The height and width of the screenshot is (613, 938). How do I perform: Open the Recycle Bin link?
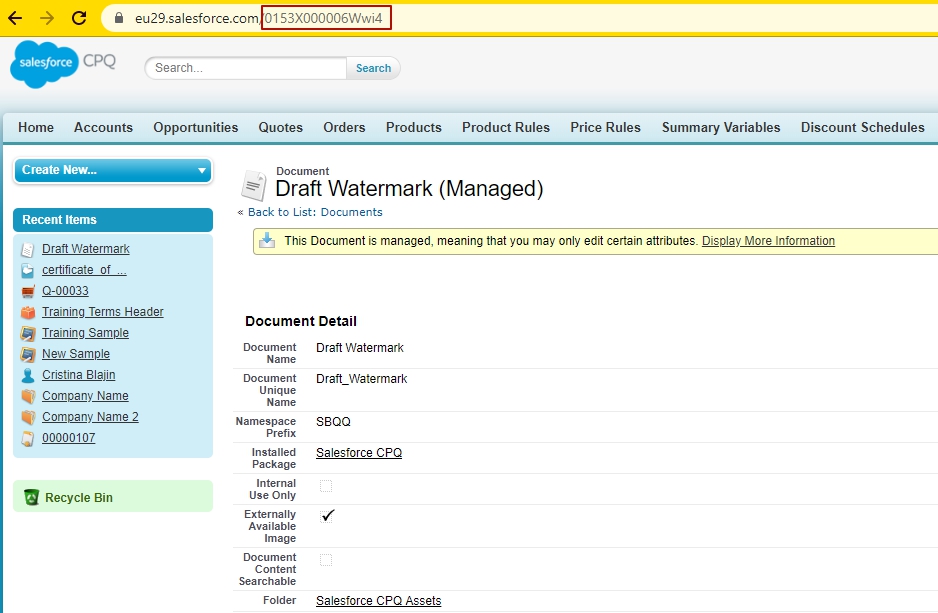79,498
